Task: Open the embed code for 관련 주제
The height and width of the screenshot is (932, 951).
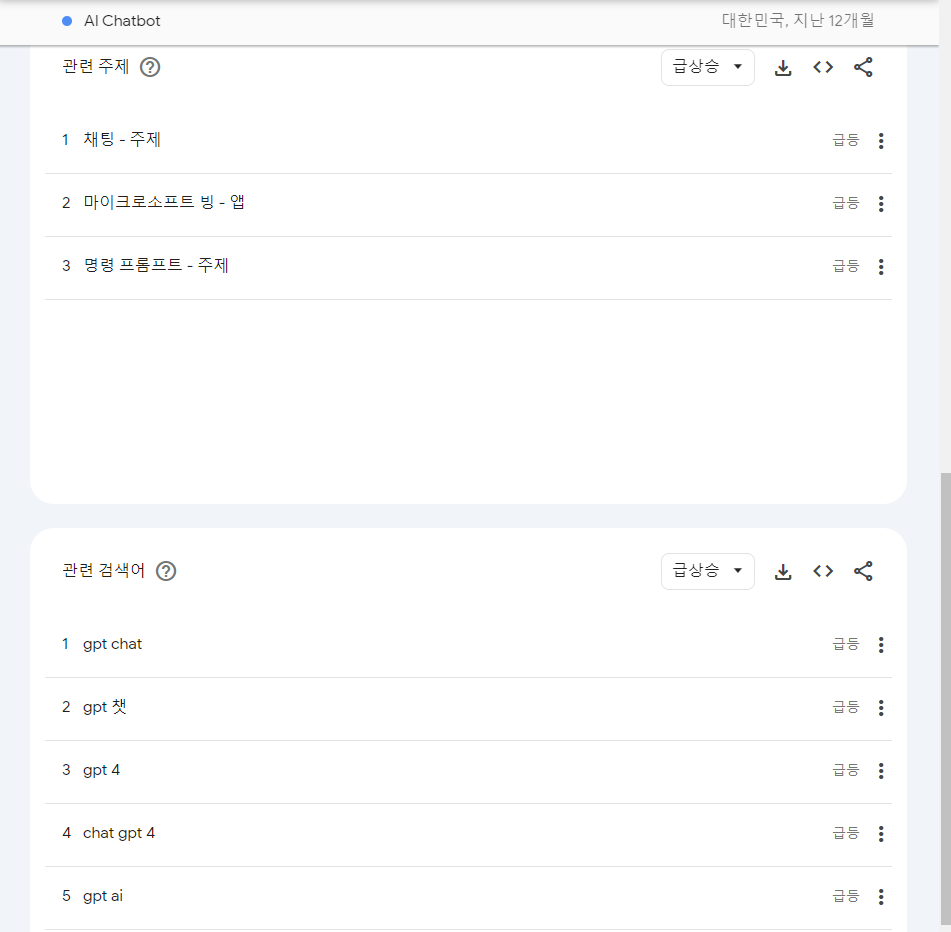Action: 822,67
